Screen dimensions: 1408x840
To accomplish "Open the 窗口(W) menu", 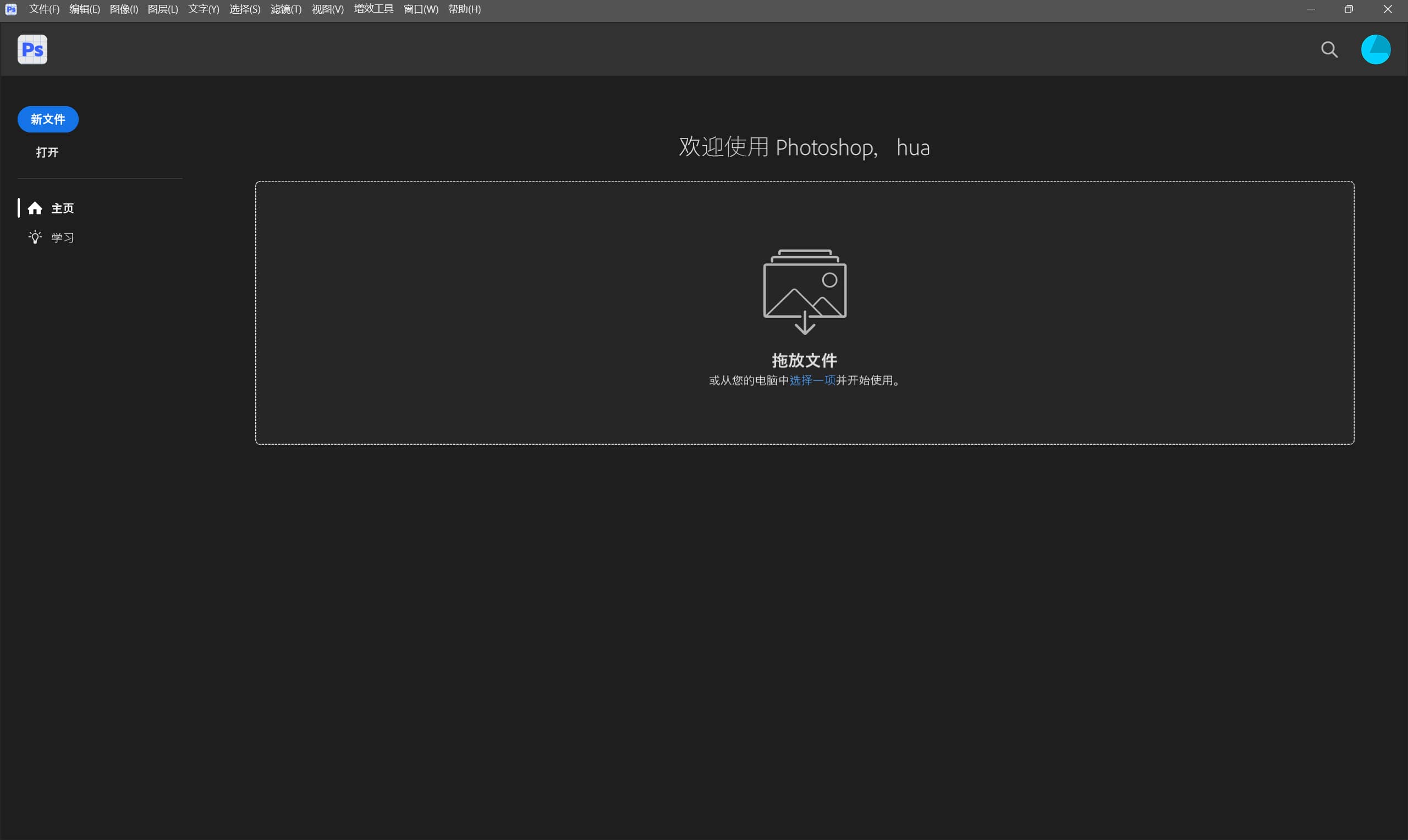I will tap(421, 9).
